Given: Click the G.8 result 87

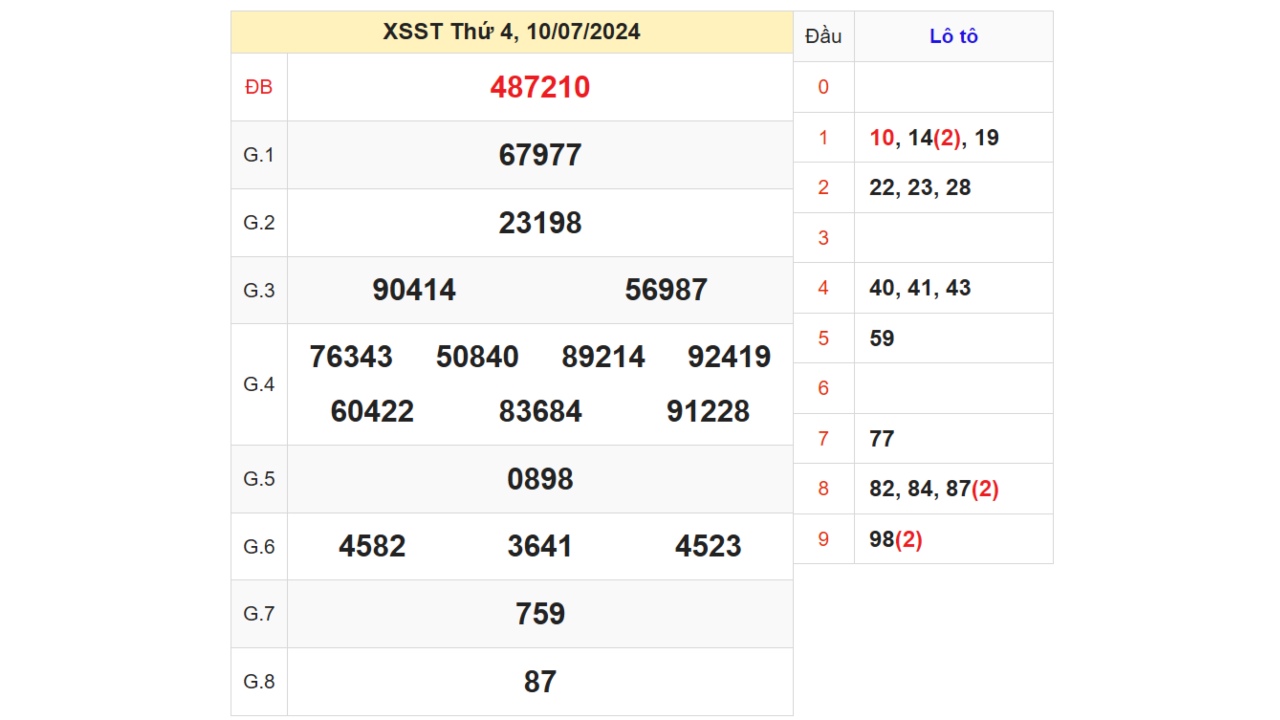Looking at the screenshot, I should point(540,682).
